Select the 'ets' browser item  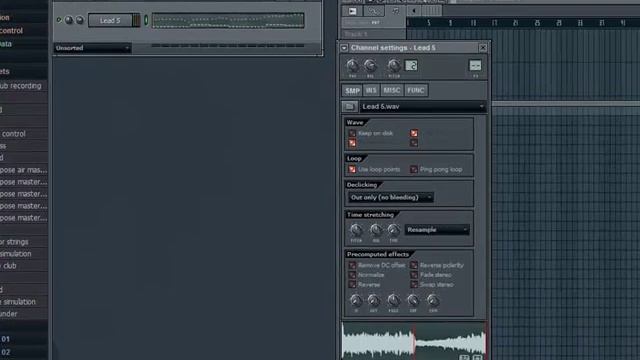tap(5, 71)
